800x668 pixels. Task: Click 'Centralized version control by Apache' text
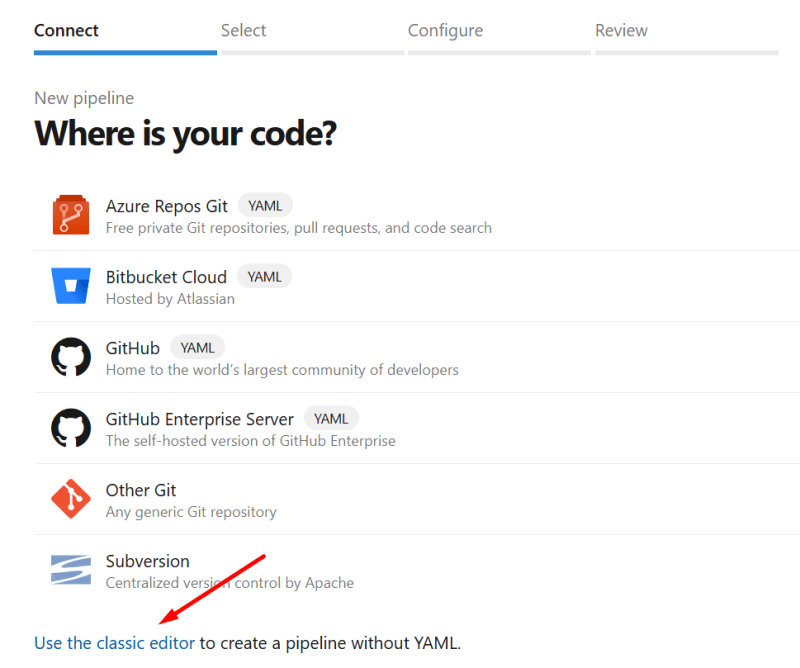coord(230,583)
